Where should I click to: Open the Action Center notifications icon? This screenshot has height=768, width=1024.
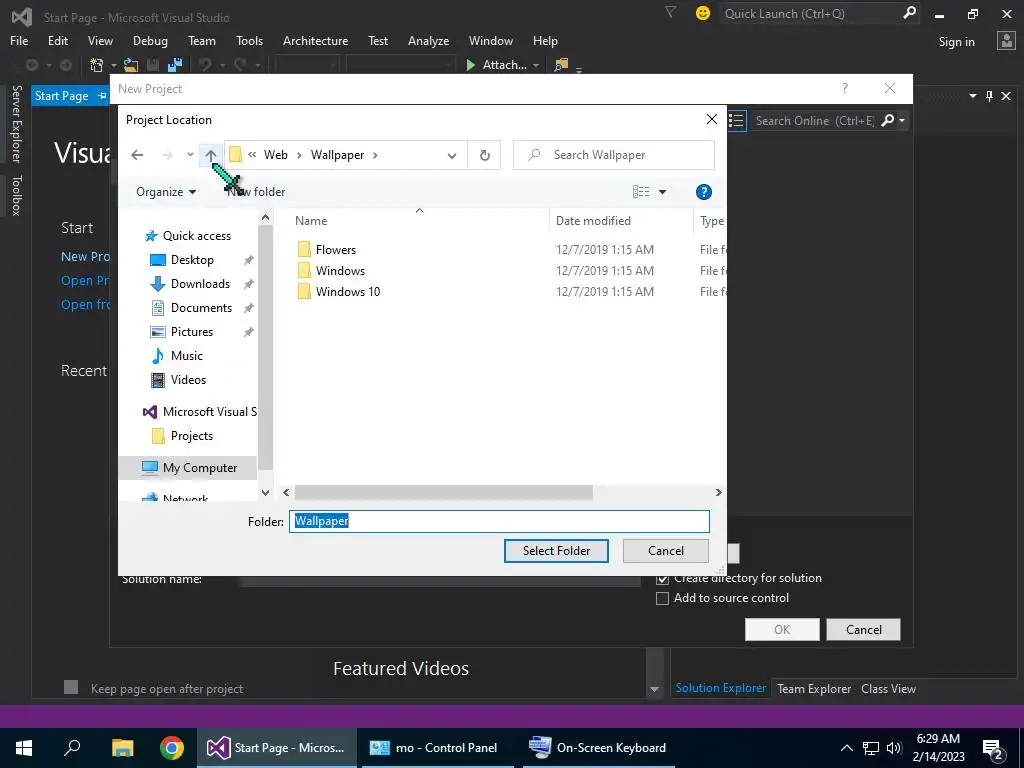tap(993, 748)
